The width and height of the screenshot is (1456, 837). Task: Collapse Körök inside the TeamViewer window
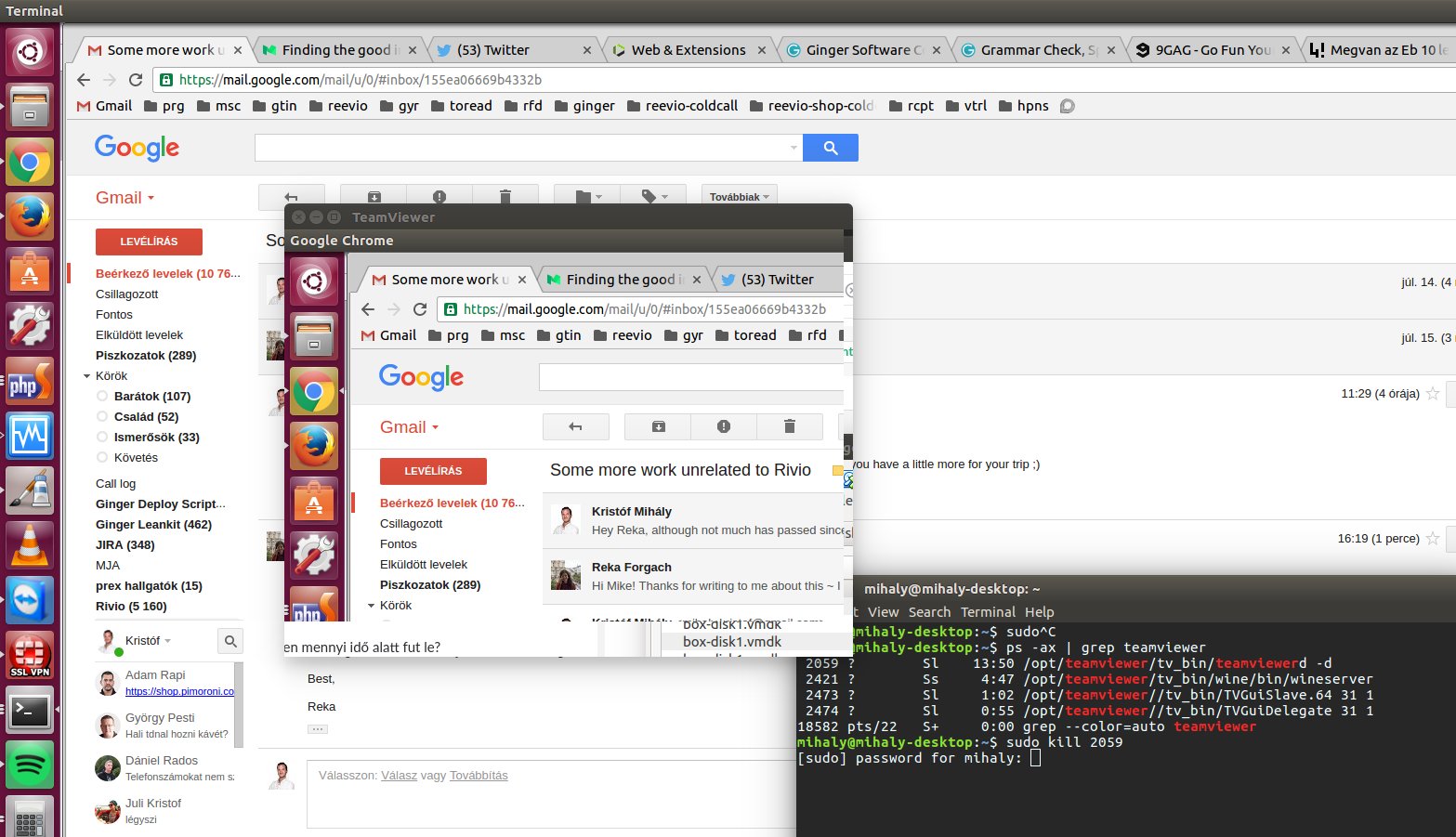(x=372, y=606)
